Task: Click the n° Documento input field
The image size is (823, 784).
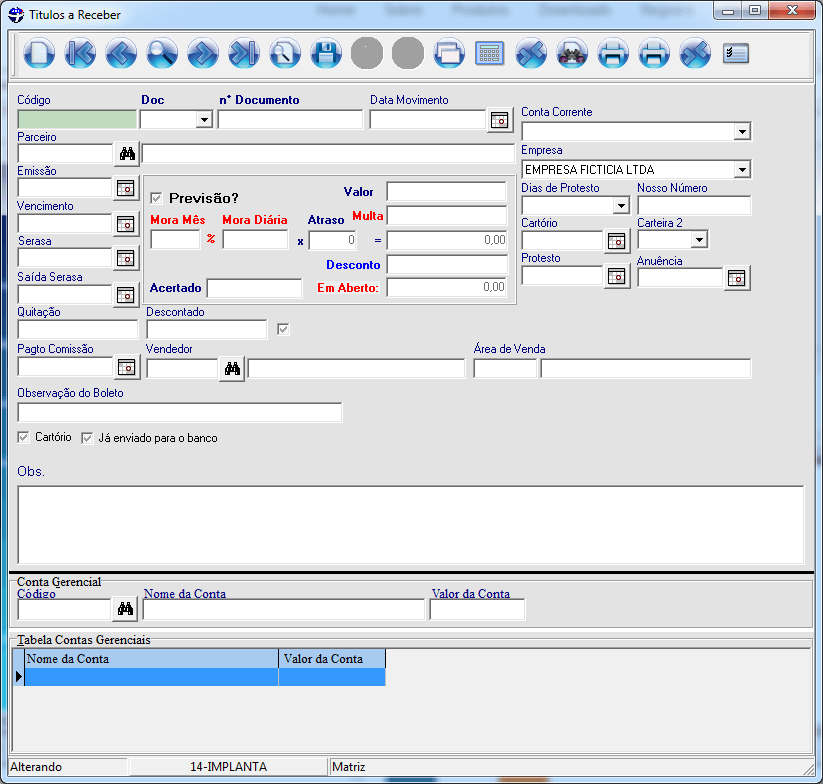Action: (290, 120)
